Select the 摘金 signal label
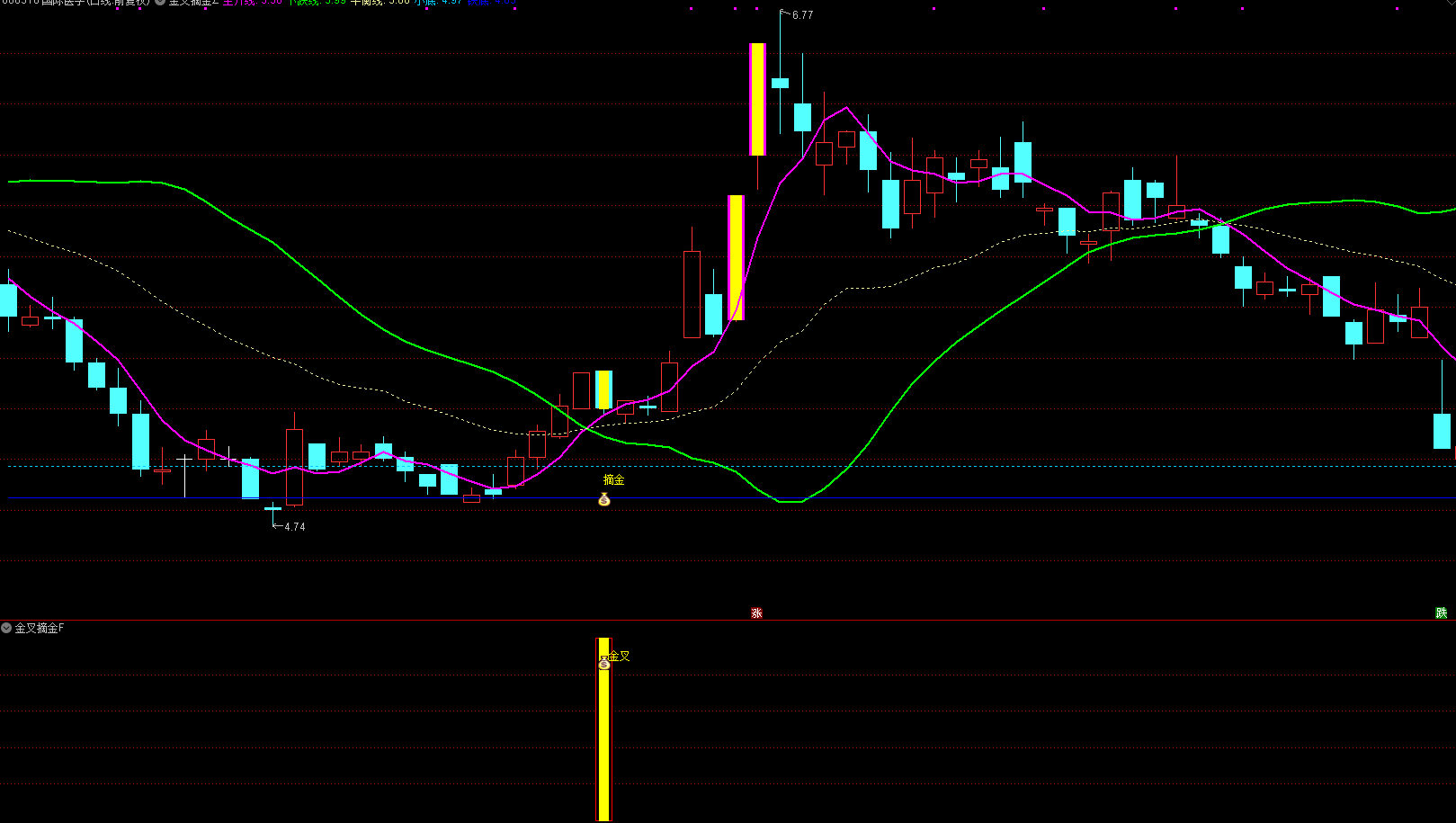This screenshot has width=1456, height=823. click(x=613, y=480)
